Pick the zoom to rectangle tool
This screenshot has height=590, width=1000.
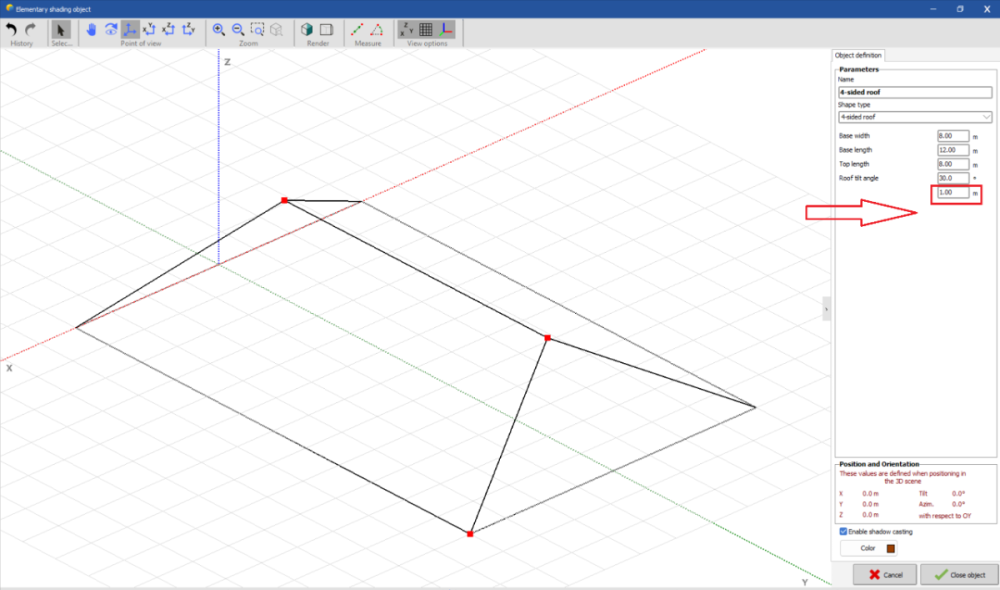(258, 29)
